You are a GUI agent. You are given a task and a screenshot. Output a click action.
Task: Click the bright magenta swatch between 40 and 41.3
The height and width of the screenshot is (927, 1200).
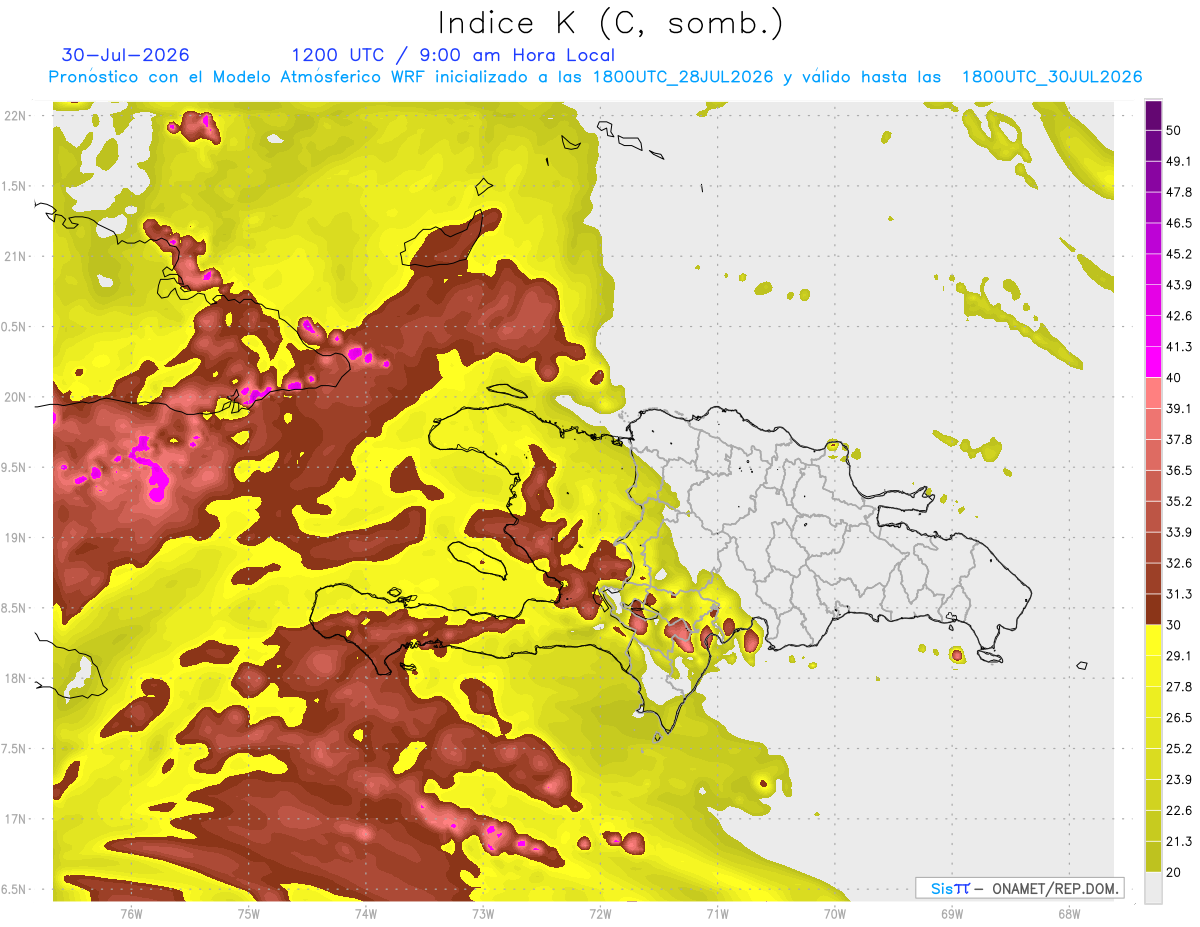coord(1153,362)
